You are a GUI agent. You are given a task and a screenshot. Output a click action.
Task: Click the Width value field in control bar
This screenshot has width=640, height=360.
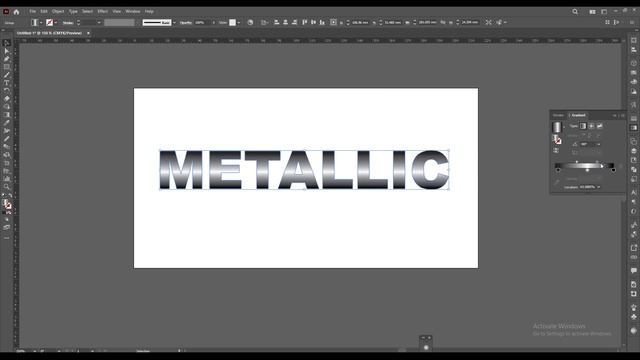[x=427, y=22]
